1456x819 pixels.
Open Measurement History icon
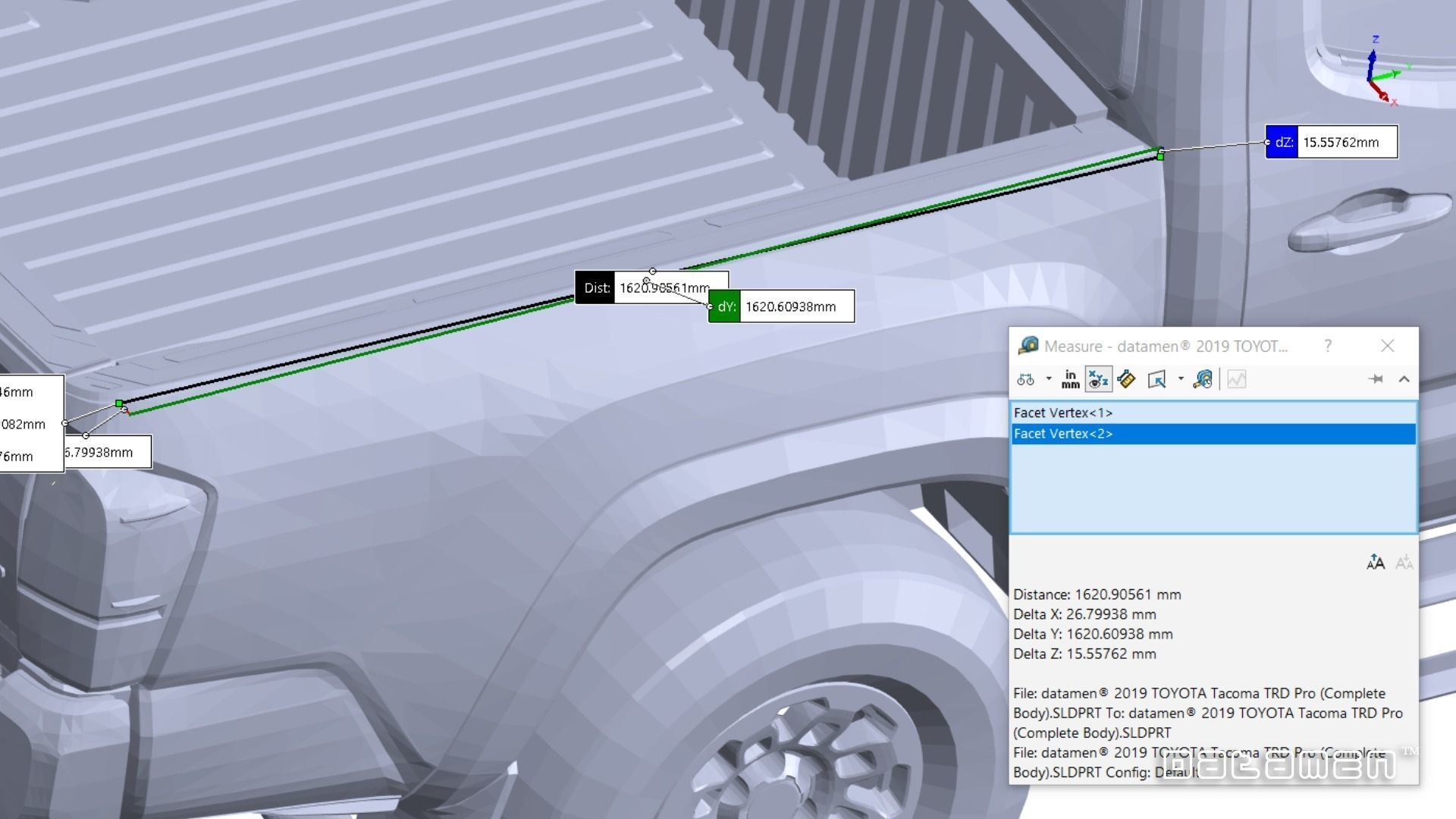(x=1203, y=379)
